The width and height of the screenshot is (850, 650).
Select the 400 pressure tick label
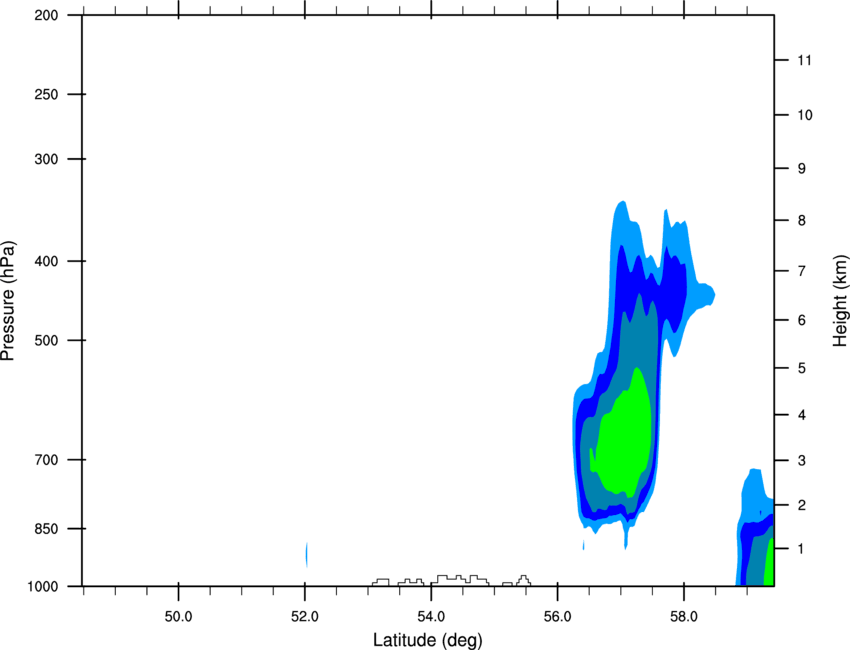[x=46, y=261]
